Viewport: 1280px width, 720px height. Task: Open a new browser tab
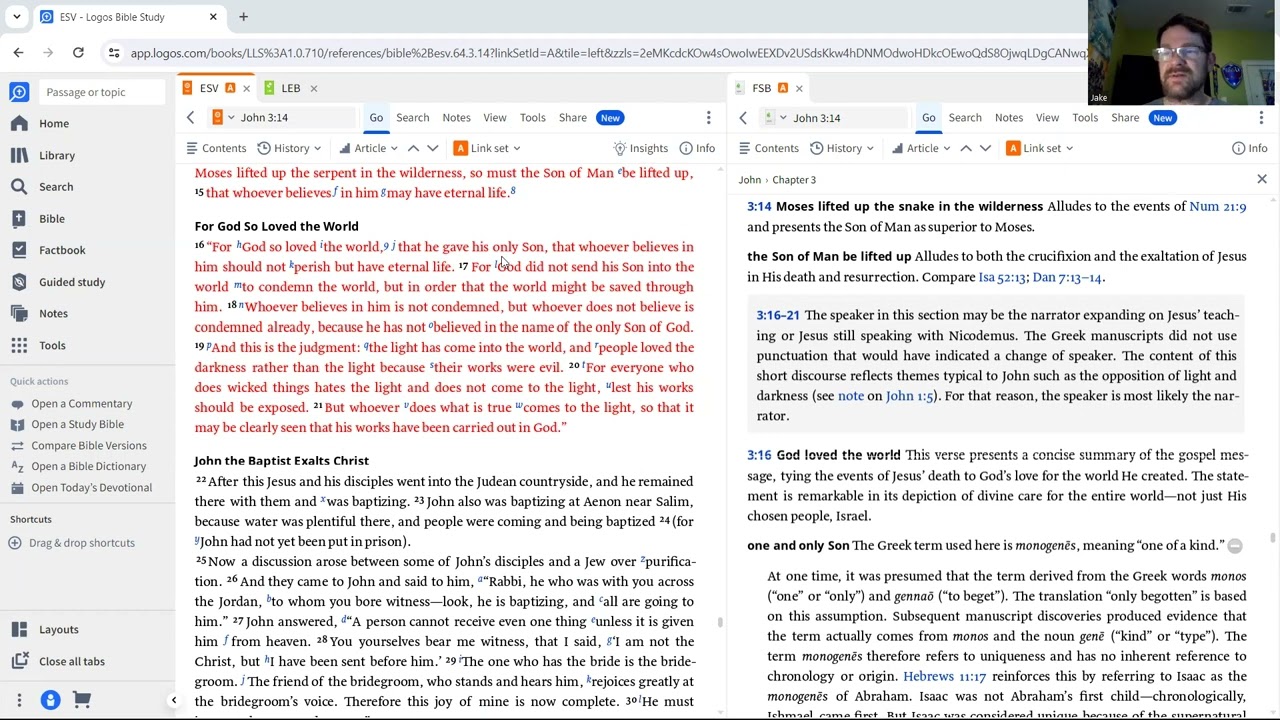[x=243, y=17]
